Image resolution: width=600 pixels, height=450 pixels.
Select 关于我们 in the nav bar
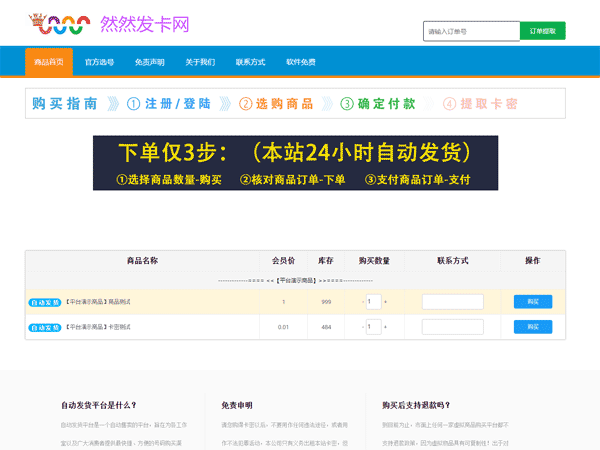pyautogui.click(x=200, y=62)
